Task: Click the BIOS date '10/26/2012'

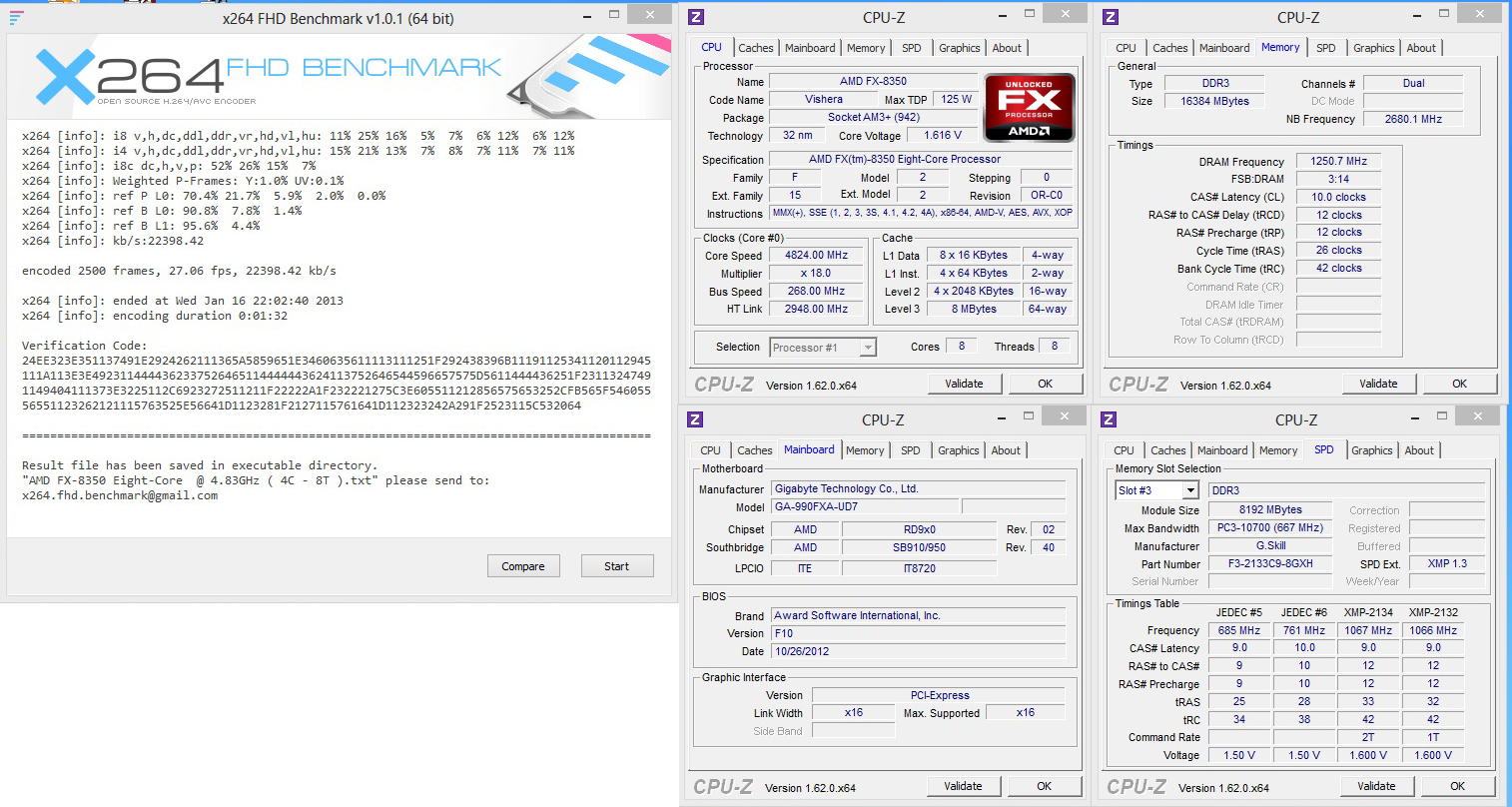Action: pos(920,651)
